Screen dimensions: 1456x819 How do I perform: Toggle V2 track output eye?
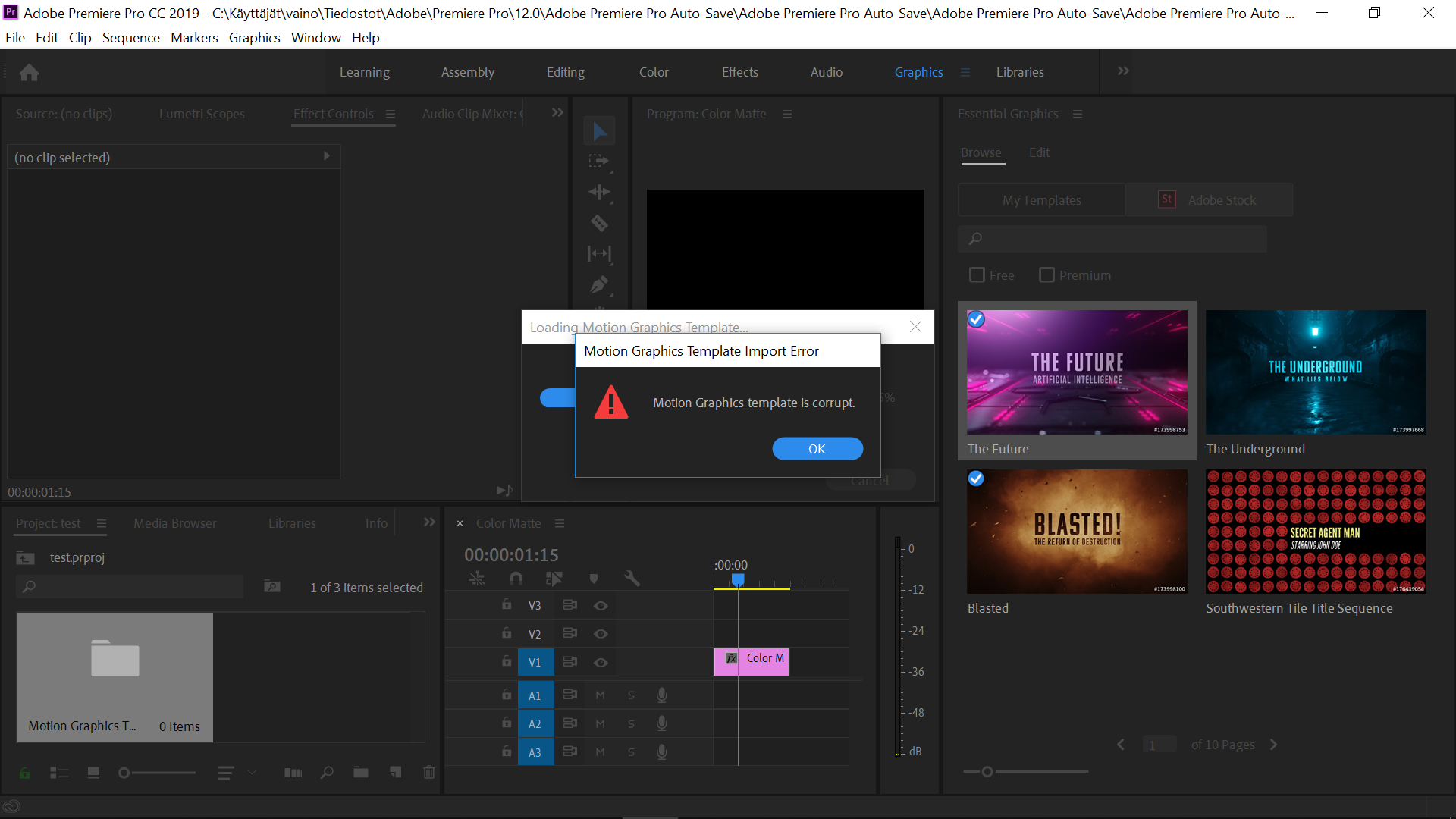(x=601, y=634)
